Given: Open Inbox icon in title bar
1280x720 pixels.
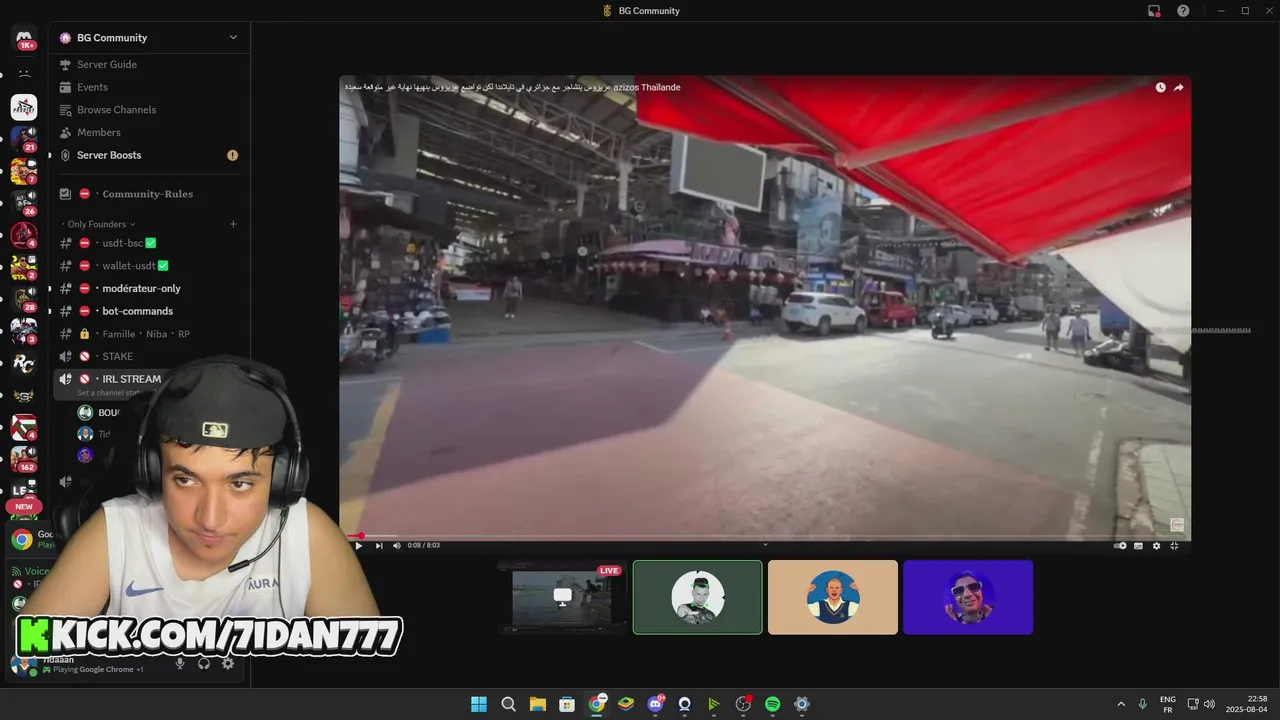Looking at the screenshot, I should click(1154, 11).
